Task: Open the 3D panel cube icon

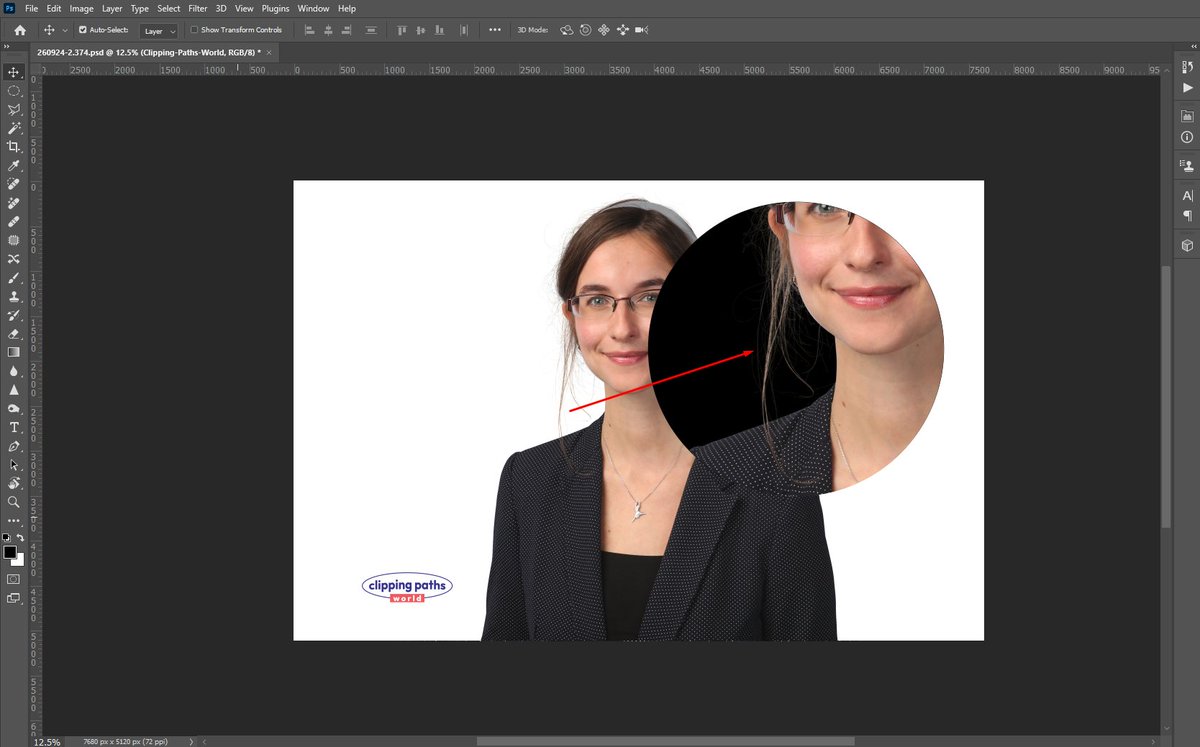Action: [1187, 245]
